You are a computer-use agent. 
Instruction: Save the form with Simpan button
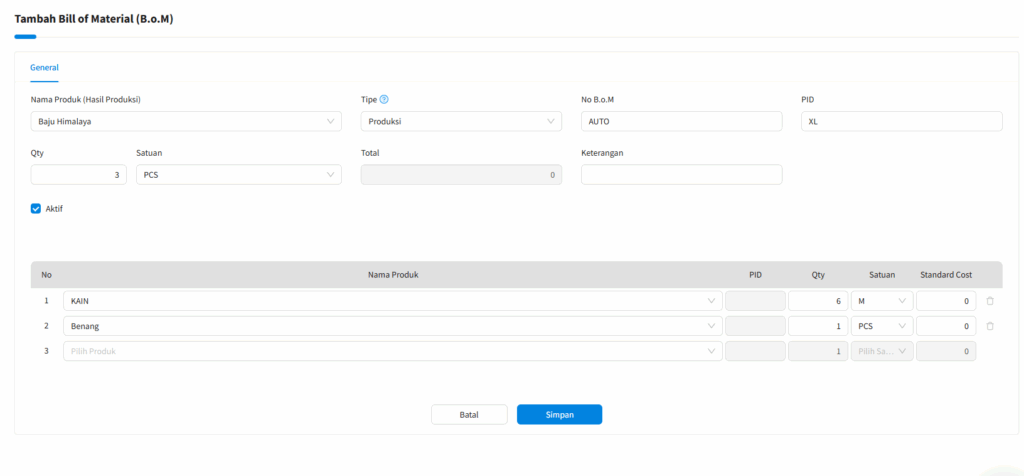(559, 415)
